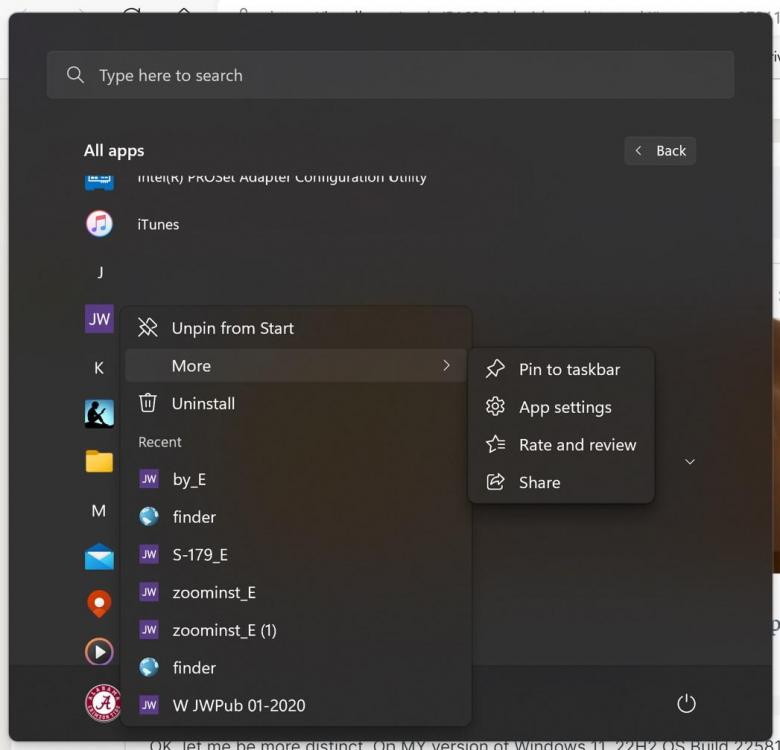Click JW icon beside W JWPub 01-2020
780x750 pixels.
coord(149,705)
